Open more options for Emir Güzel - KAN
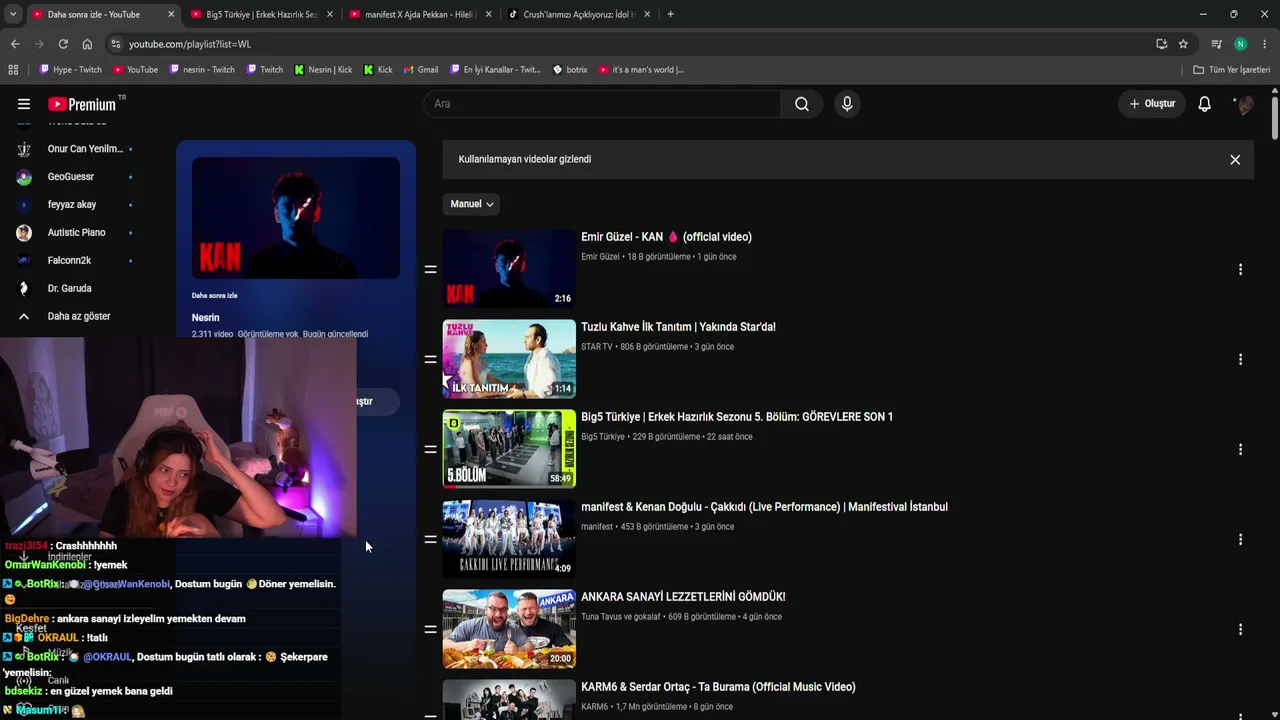This screenshot has width=1280, height=720. click(x=1240, y=269)
